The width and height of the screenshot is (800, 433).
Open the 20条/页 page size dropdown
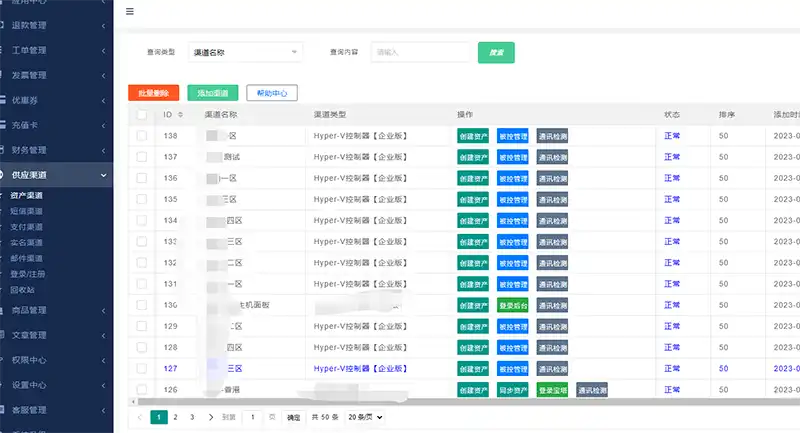[x=365, y=417]
